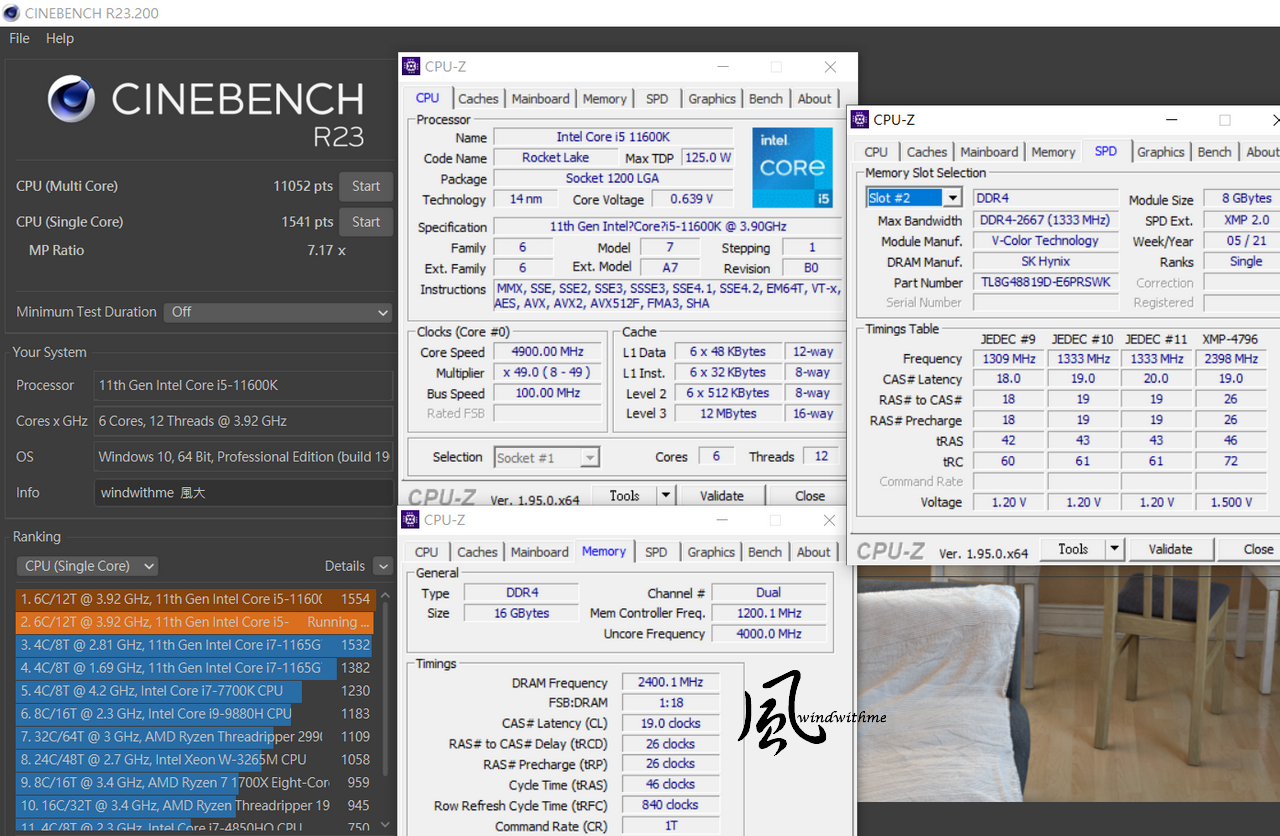Close the Memory CPU-Z window with X
Image resolution: width=1280 pixels, height=836 pixels.
(829, 520)
